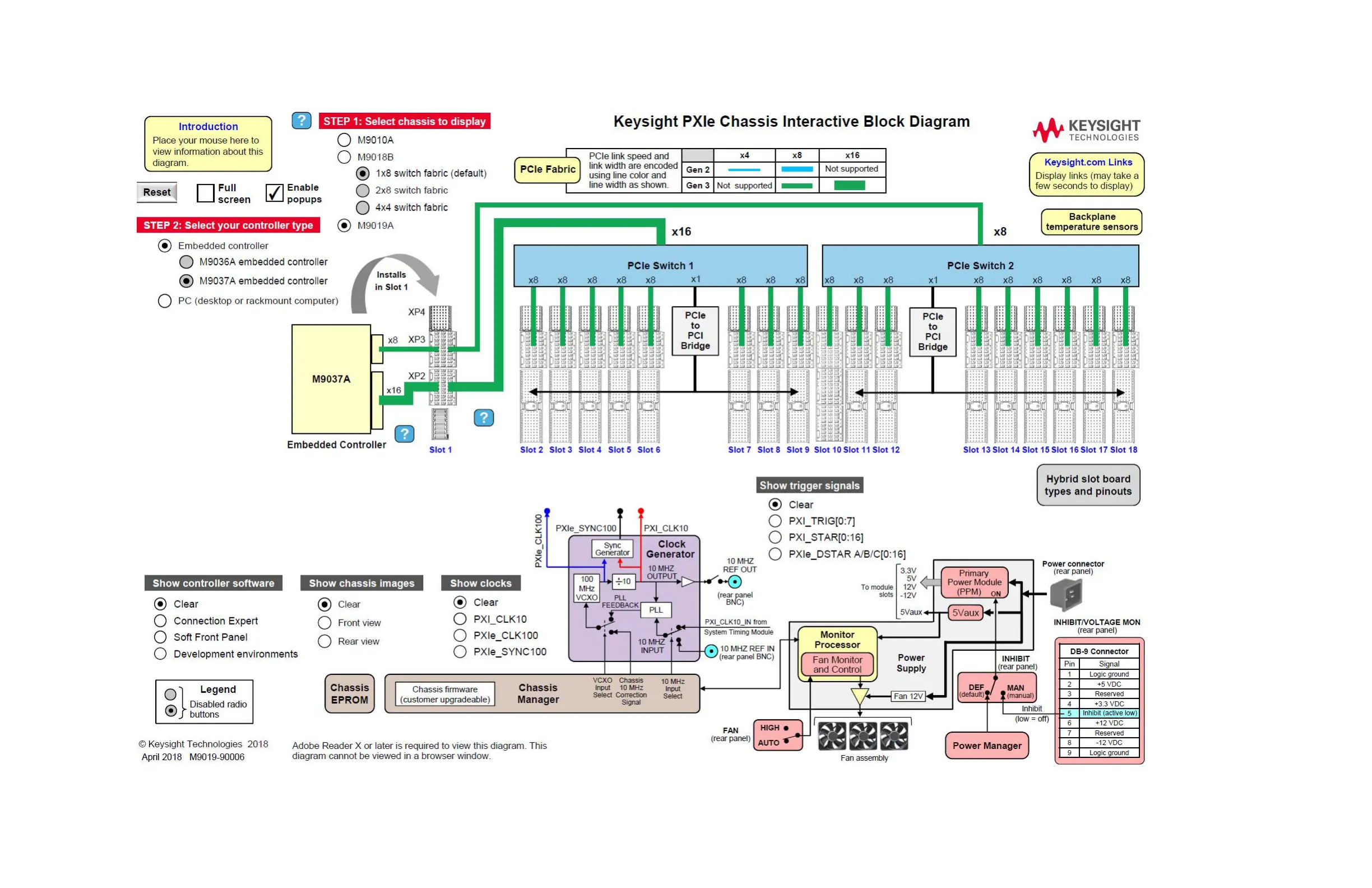The image size is (1372, 888).
Task: Select PC desktop or rackmount controller option
Action: point(165,301)
